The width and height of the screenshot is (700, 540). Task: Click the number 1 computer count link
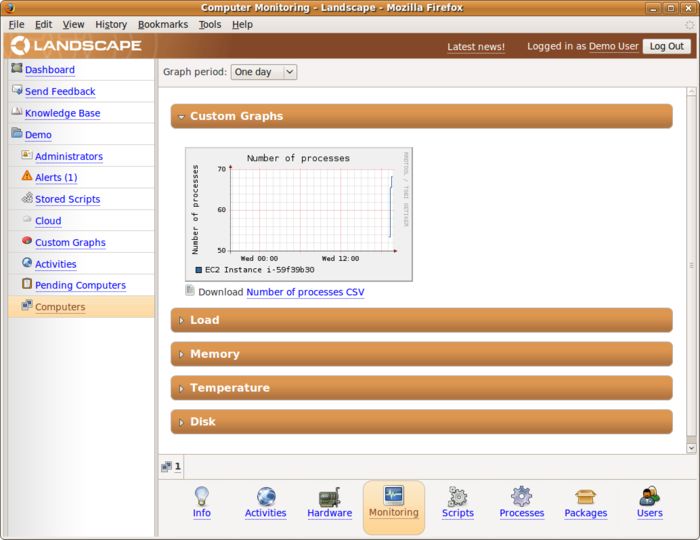click(x=178, y=467)
